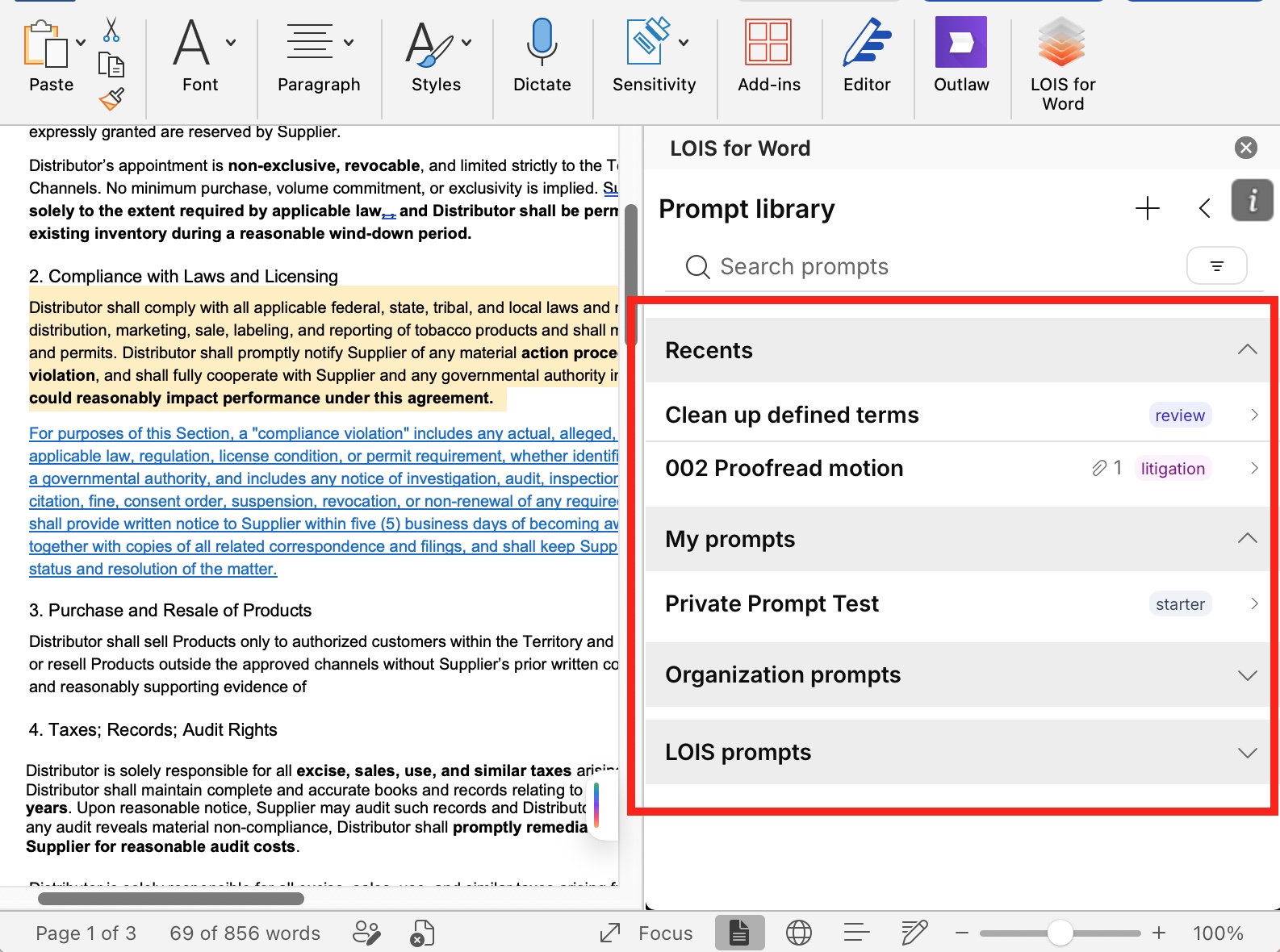Screen dimensions: 1280x952
Task: Open the LOIS for Word add-in
Action: pyautogui.click(x=1062, y=65)
